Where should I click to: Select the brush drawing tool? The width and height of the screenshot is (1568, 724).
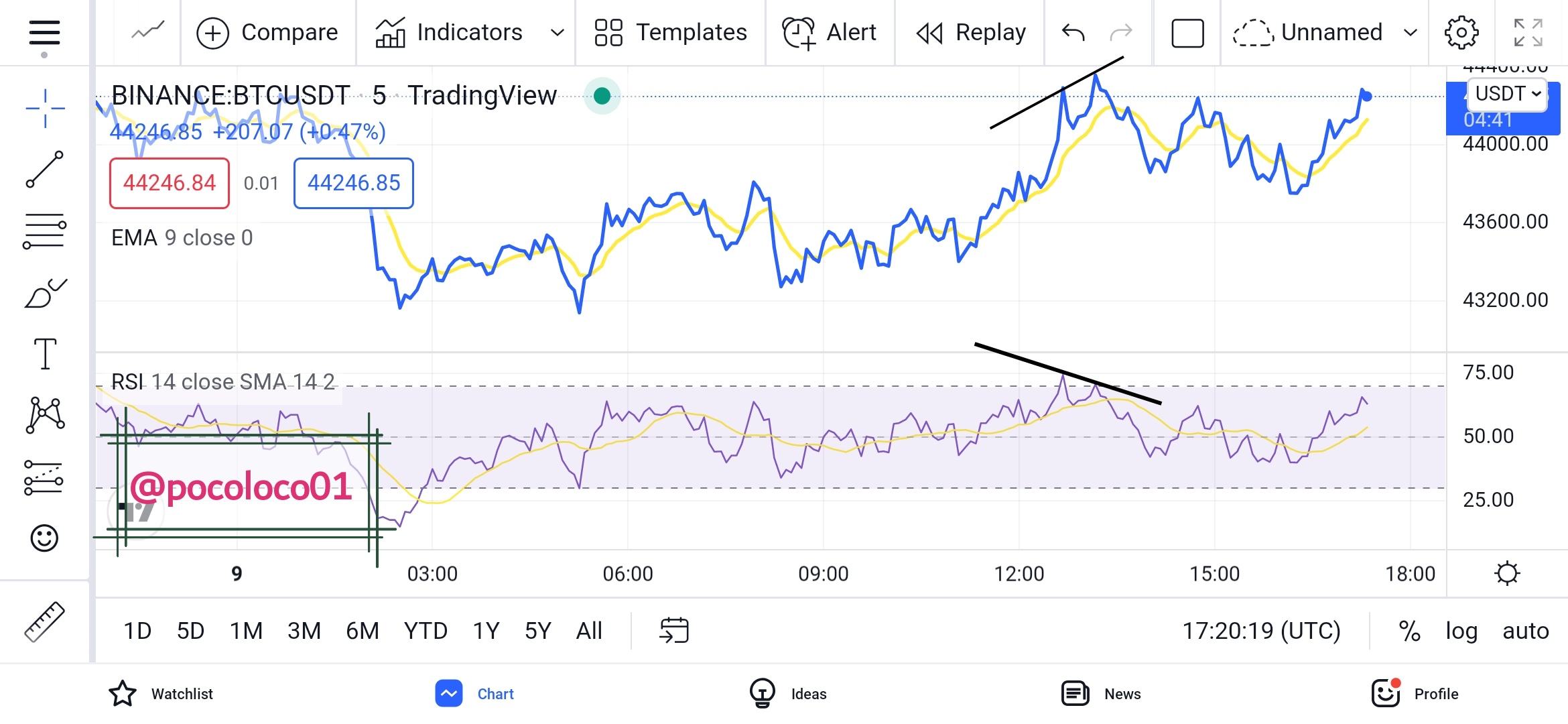point(45,294)
